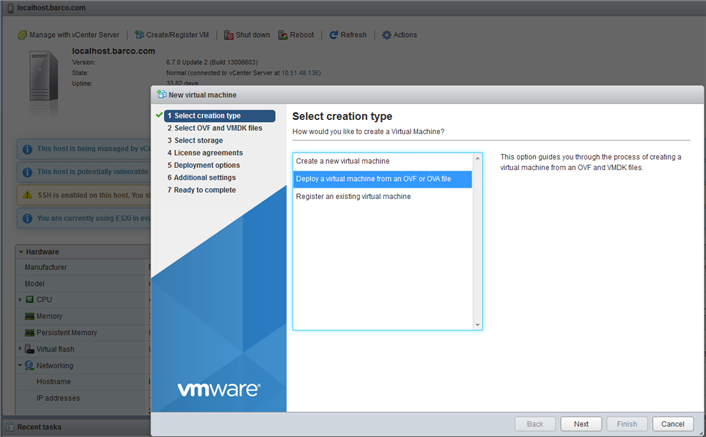Collapse the Hardware section

point(20,252)
